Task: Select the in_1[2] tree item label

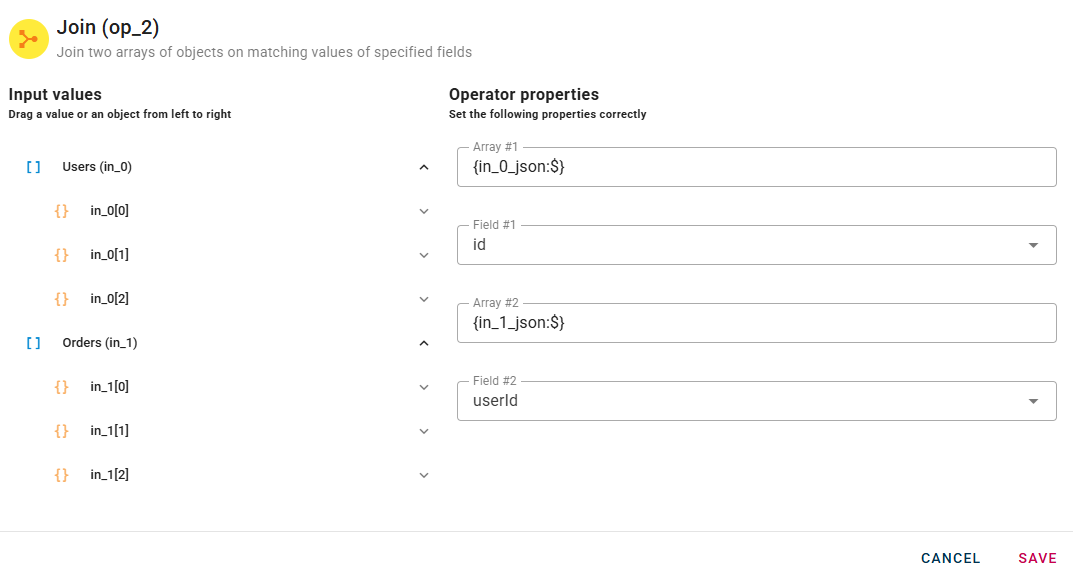Action: [x=110, y=475]
